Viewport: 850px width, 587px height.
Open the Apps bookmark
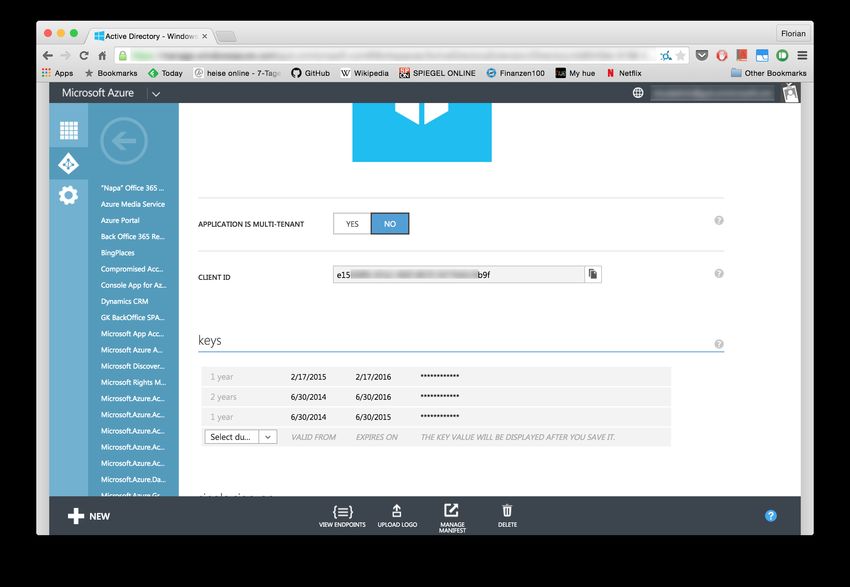[x=57, y=73]
